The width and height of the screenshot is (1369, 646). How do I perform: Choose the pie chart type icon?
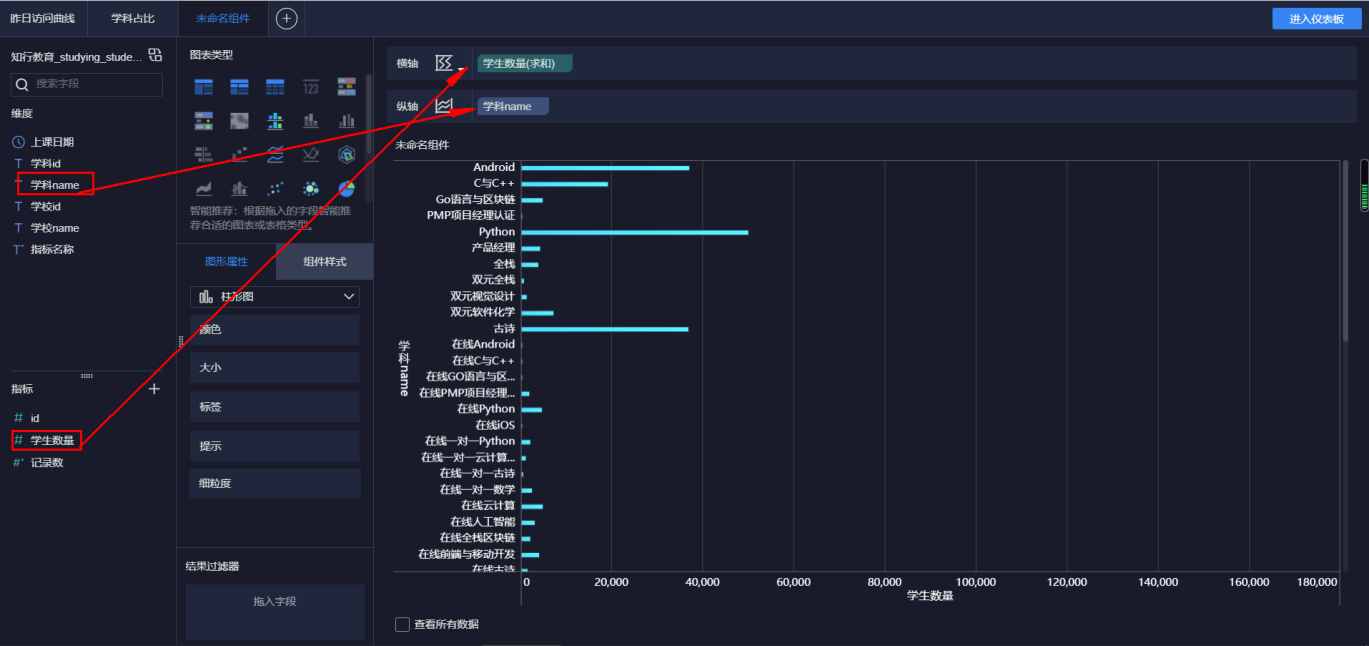347,188
